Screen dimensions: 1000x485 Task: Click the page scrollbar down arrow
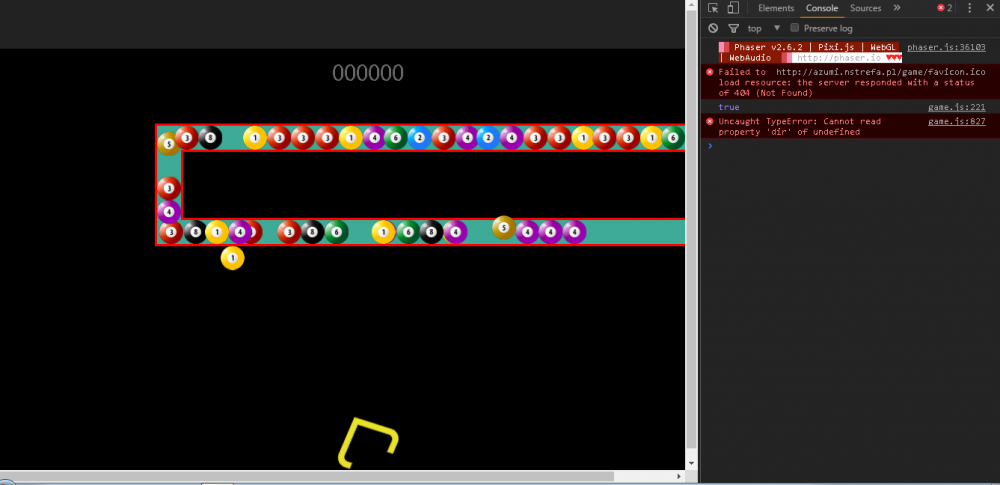click(x=691, y=463)
